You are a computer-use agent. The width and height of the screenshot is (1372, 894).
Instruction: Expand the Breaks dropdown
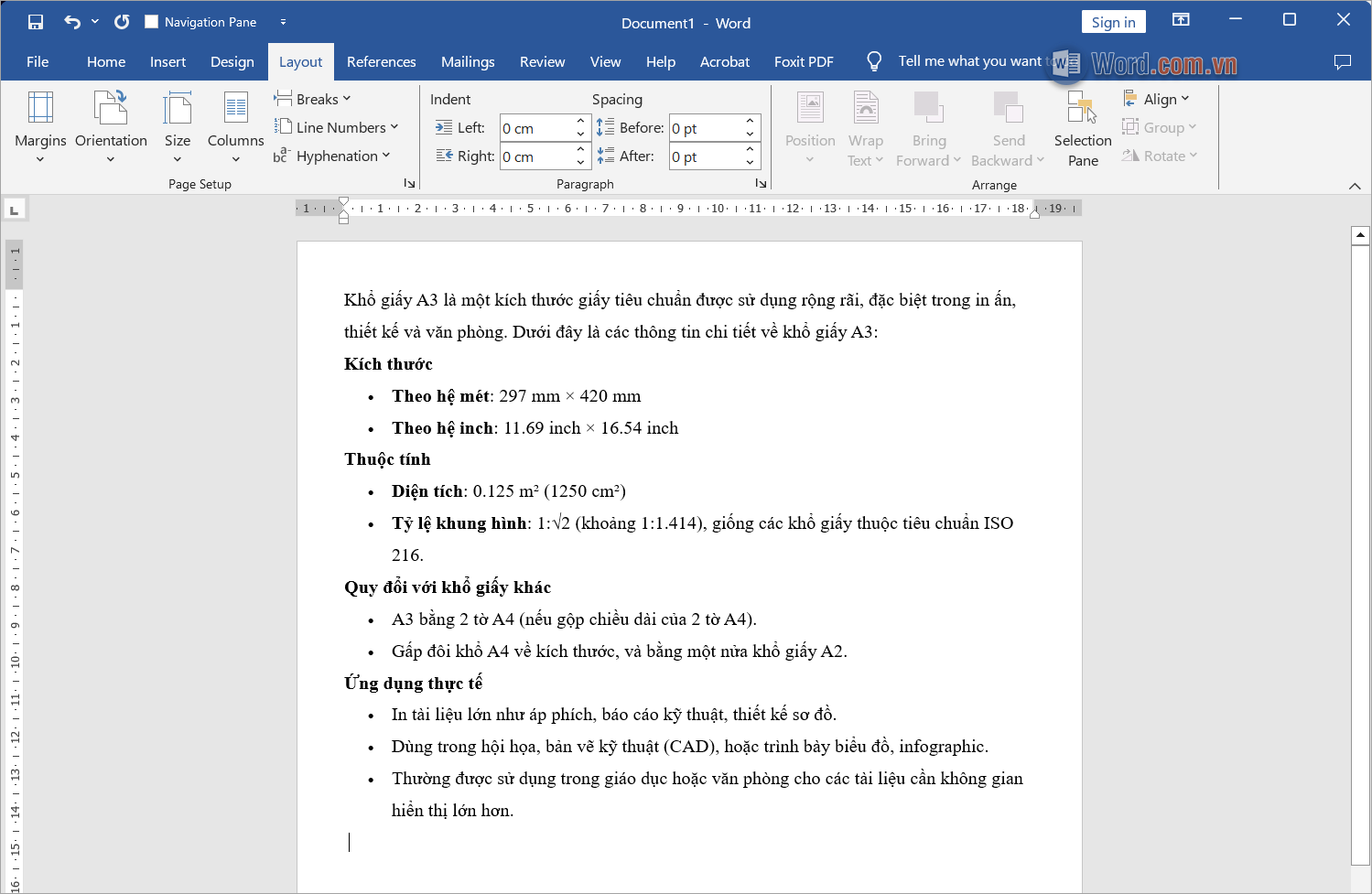click(x=314, y=99)
